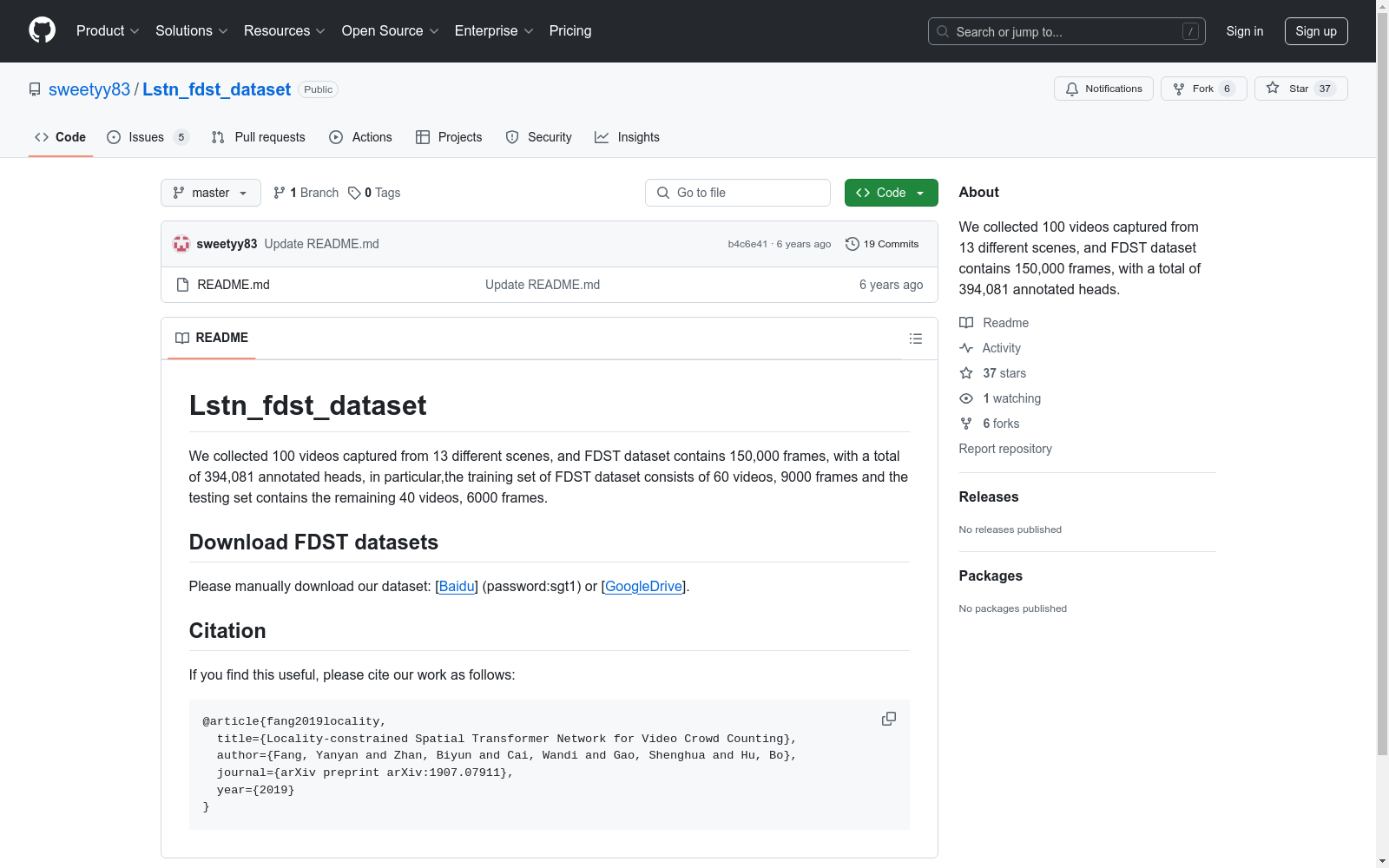Viewport: 1389px width, 868px height.
Task: Open the README.md file
Action: [x=234, y=285]
